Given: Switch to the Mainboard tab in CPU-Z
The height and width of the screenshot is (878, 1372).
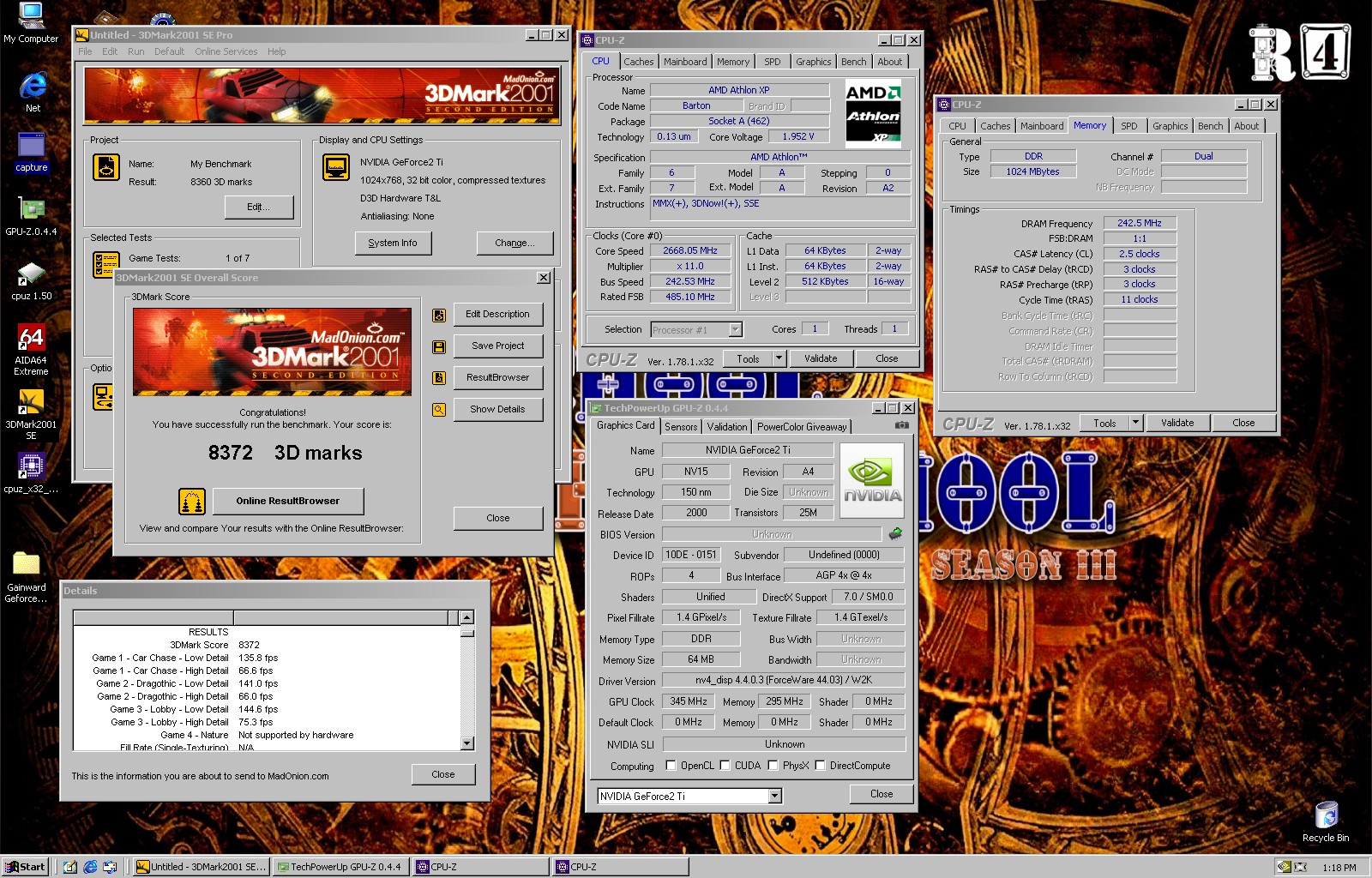Looking at the screenshot, I should pyautogui.click(x=685, y=62).
